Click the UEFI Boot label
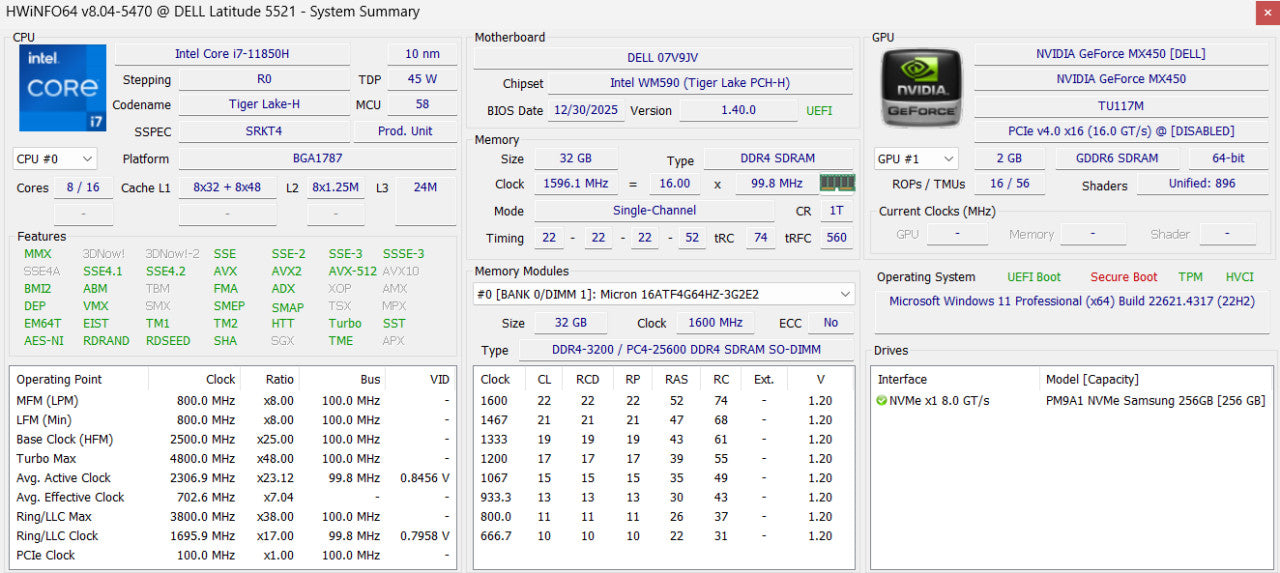Image resolution: width=1280 pixels, height=573 pixels. 1034,277
